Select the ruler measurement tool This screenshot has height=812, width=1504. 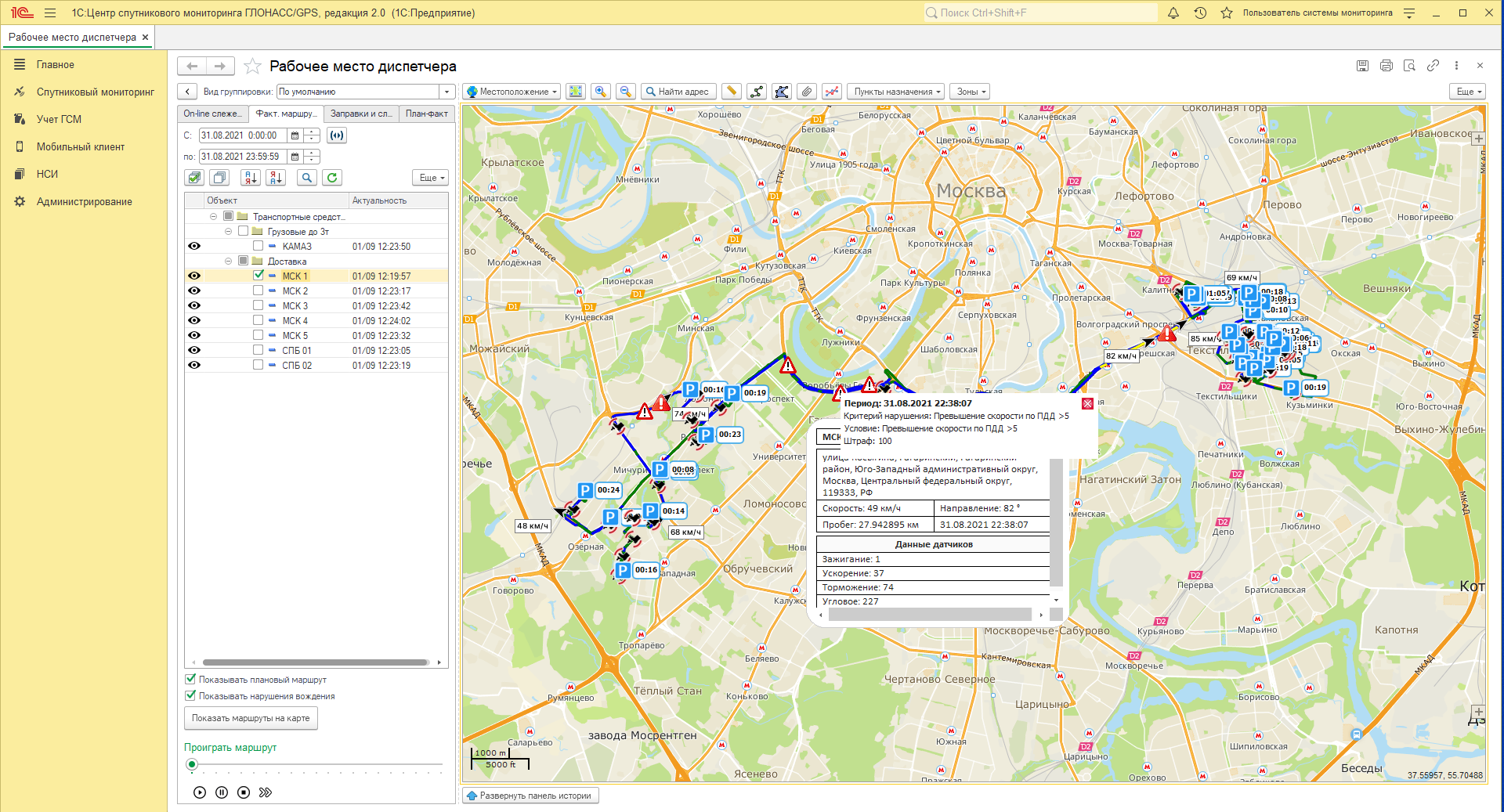click(732, 92)
